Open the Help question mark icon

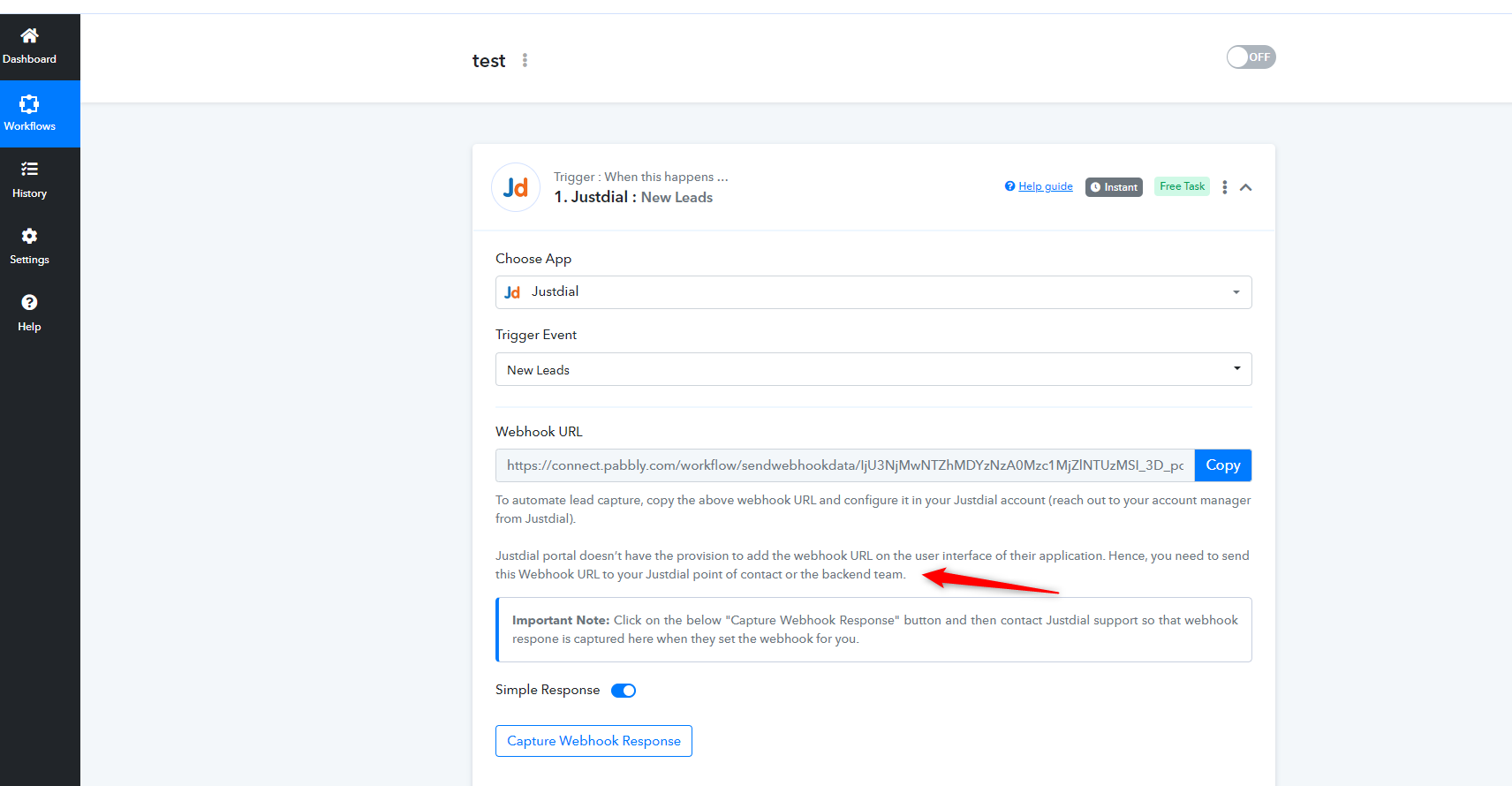29,302
